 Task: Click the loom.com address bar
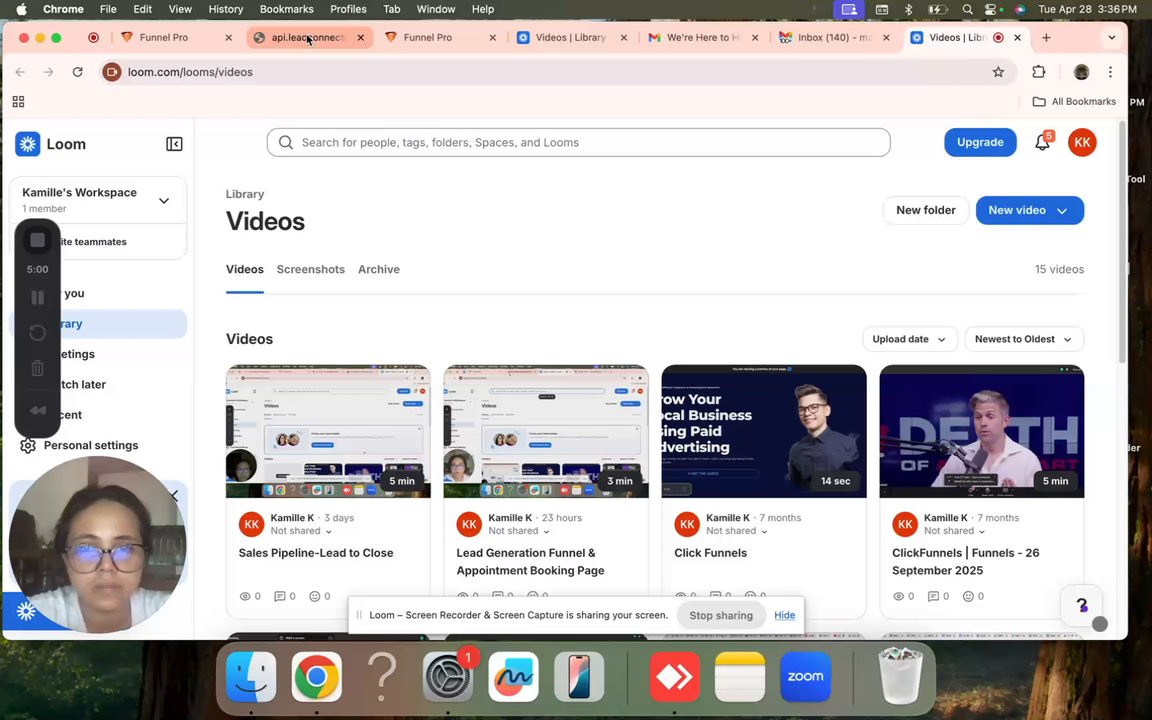pos(558,72)
